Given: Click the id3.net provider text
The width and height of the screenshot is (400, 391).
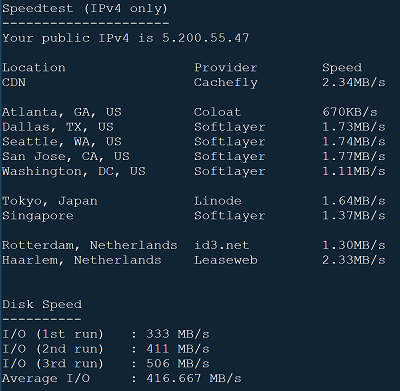Looking at the screenshot, I should (x=222, y=245).
